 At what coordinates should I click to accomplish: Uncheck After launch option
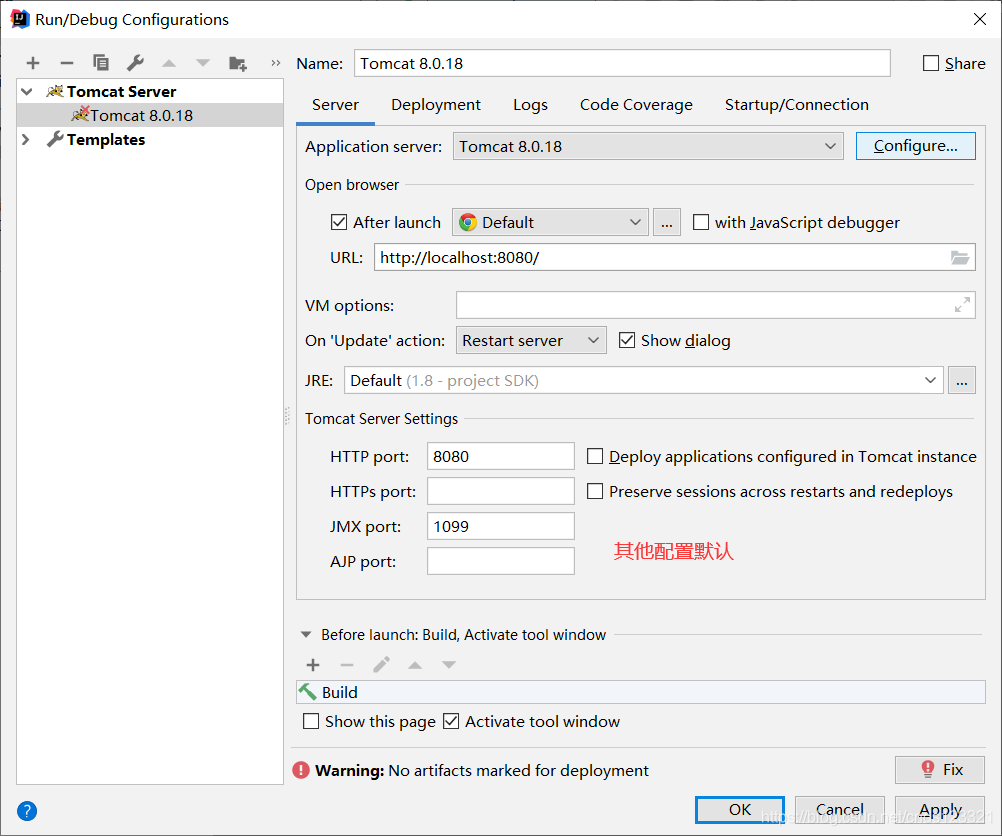[x=339, y=222]
